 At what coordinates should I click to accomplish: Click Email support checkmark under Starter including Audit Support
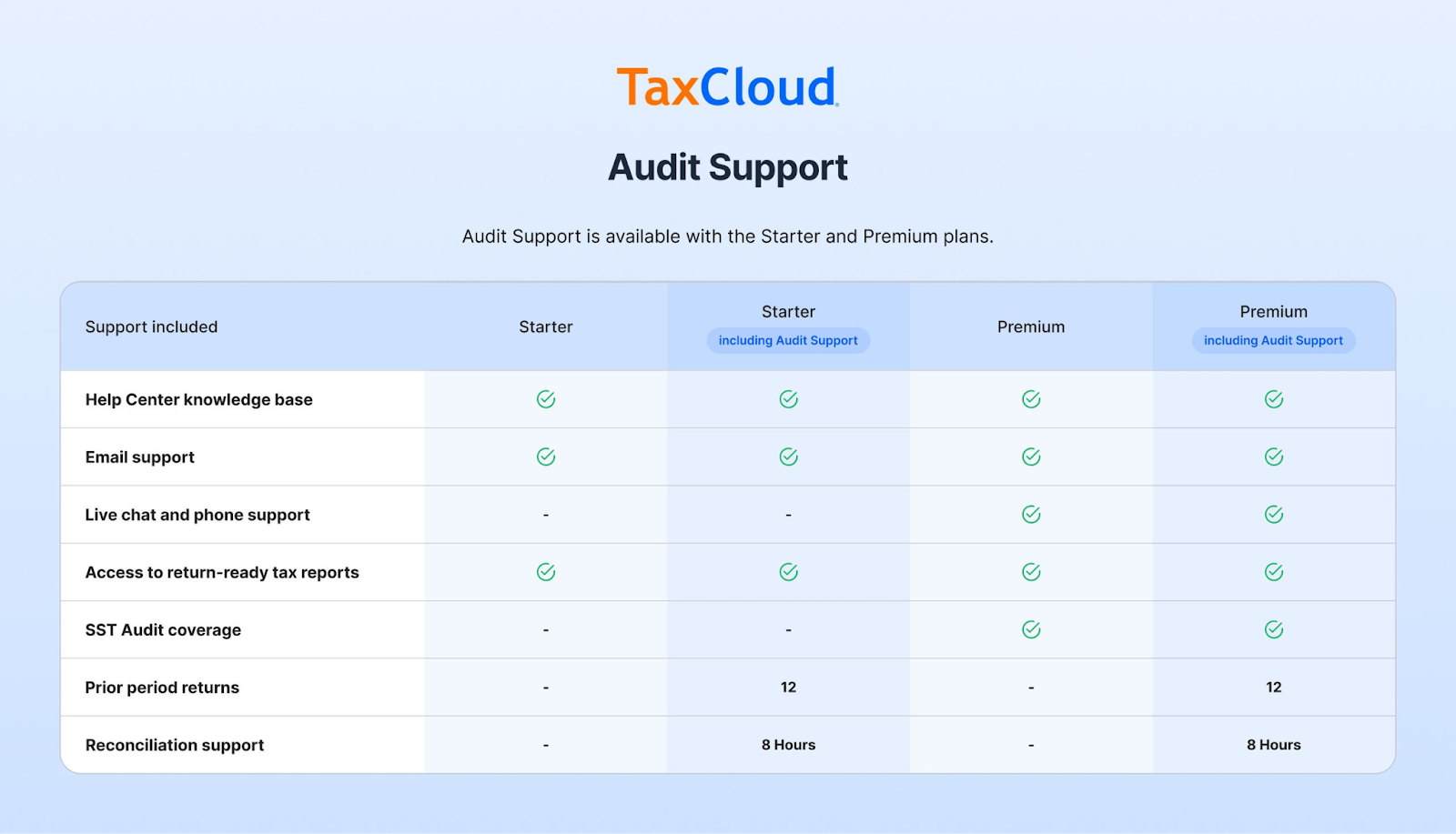pos(789,457)
